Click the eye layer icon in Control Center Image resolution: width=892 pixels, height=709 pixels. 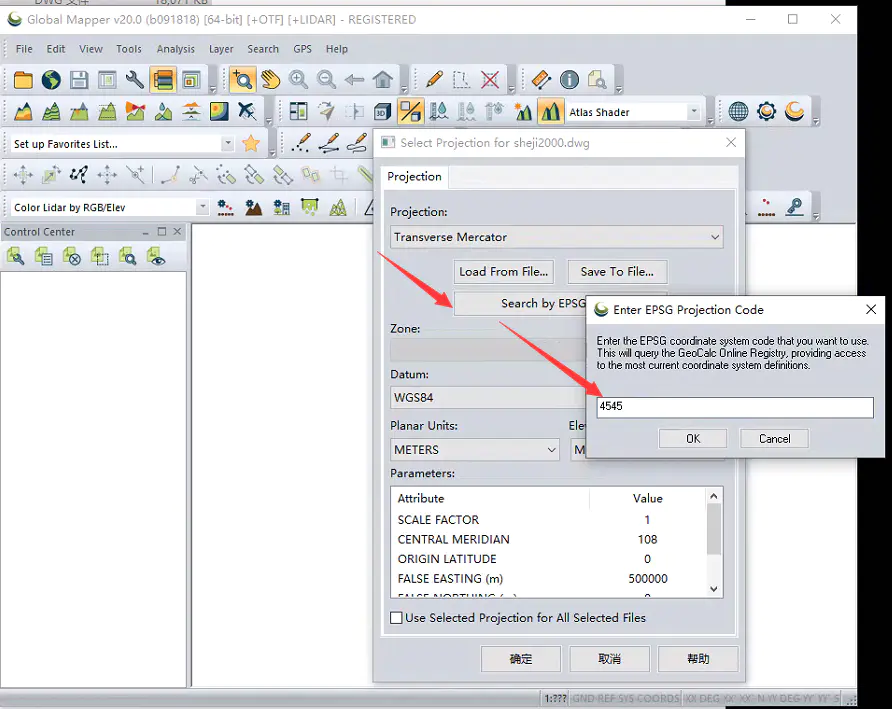point(156,257)
